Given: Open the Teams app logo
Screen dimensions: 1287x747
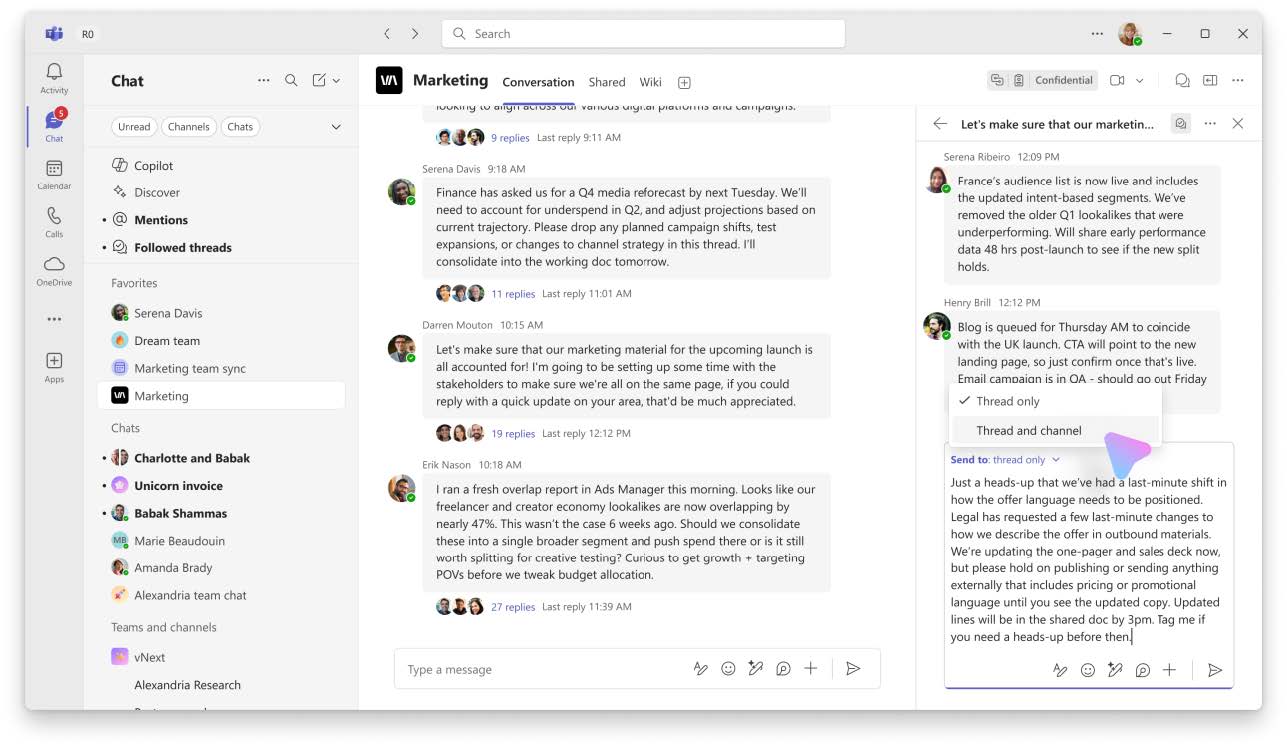Looking at the screenshot, I should coord(54,34).
